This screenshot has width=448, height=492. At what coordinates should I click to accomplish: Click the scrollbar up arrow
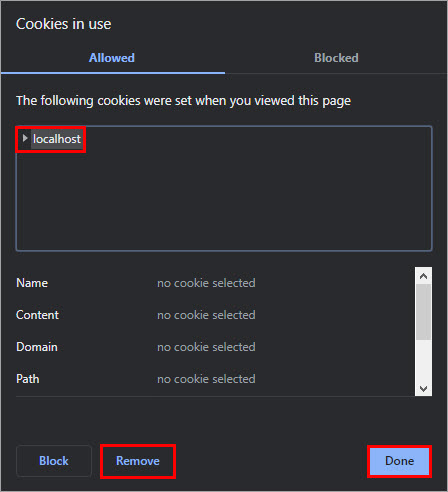tap(423, 276)
